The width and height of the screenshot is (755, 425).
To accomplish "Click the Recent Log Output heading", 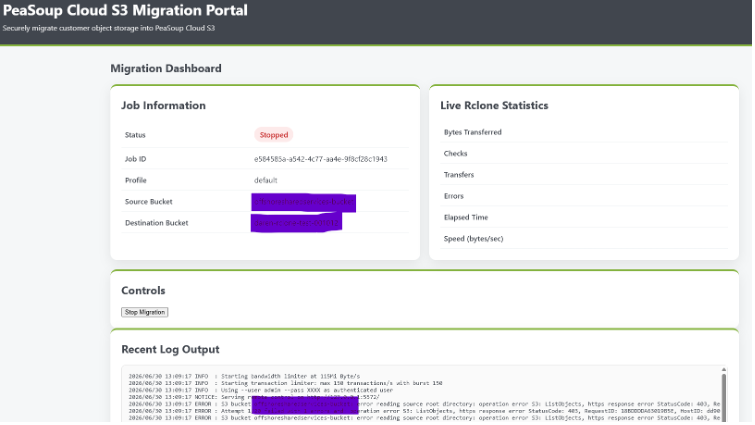I will [170, 350].
